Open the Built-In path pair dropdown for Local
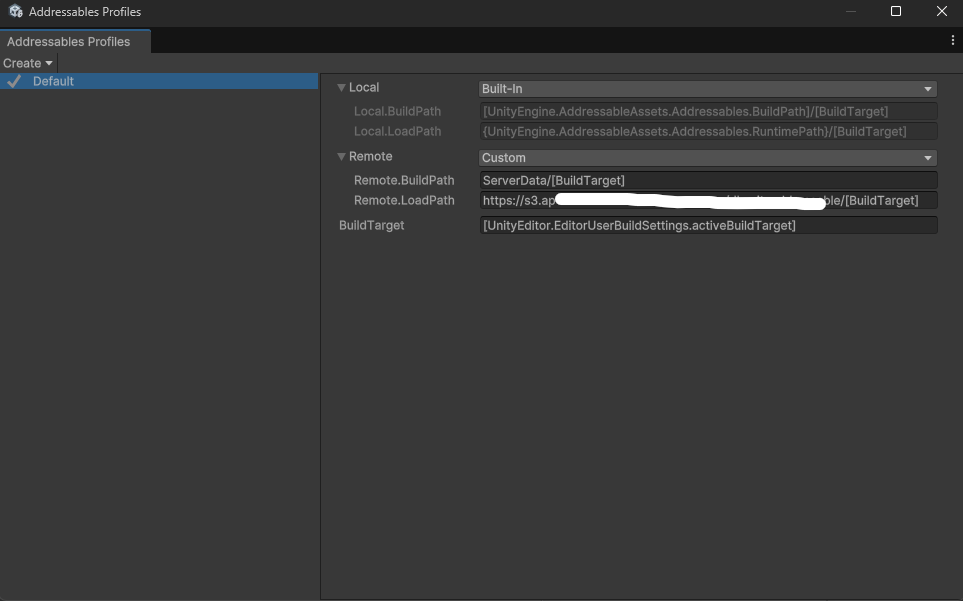Screen dimensions: 963x601 pyautogui.click(x=707, y=88)
